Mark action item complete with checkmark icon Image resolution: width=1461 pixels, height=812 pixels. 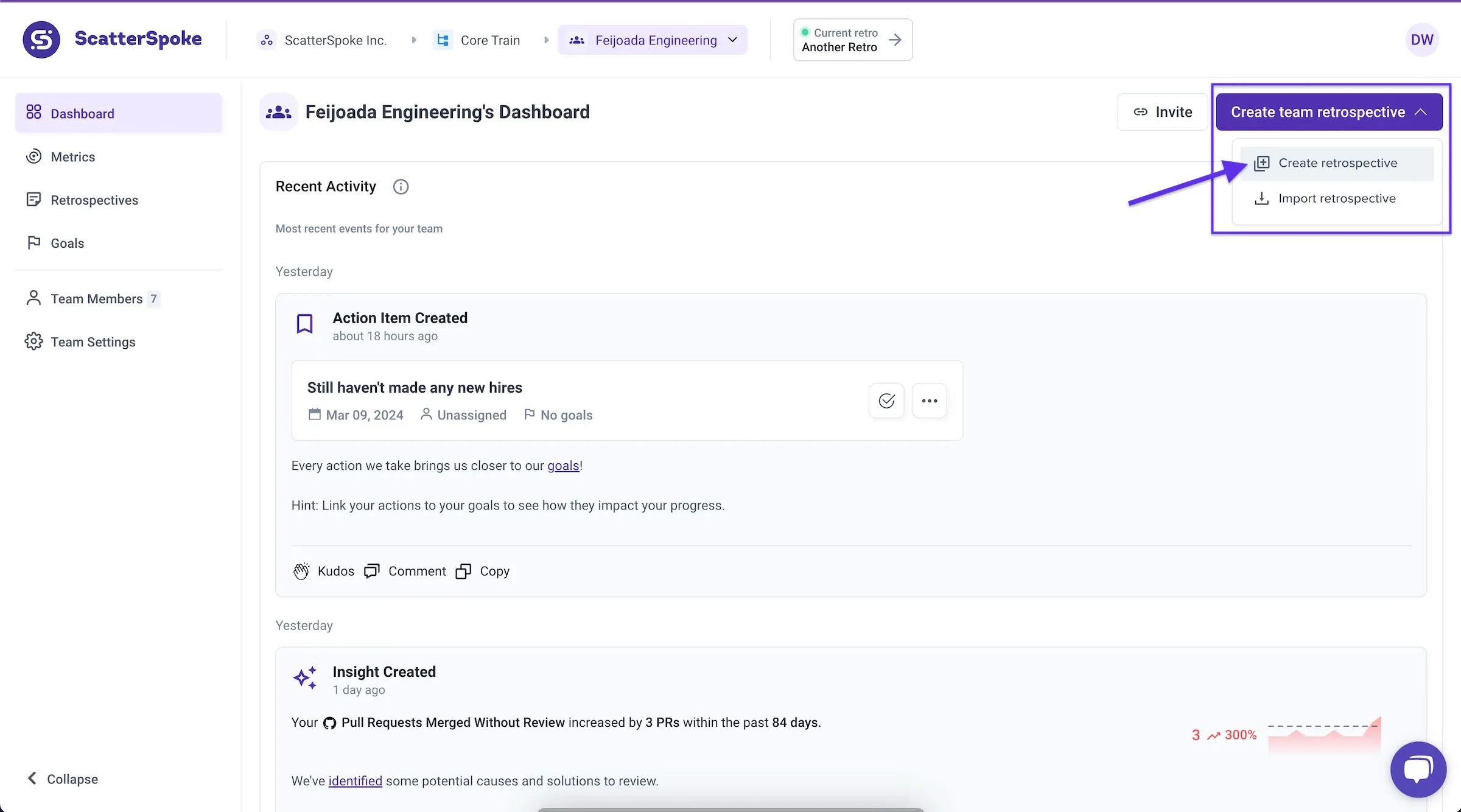click(886, 401)
